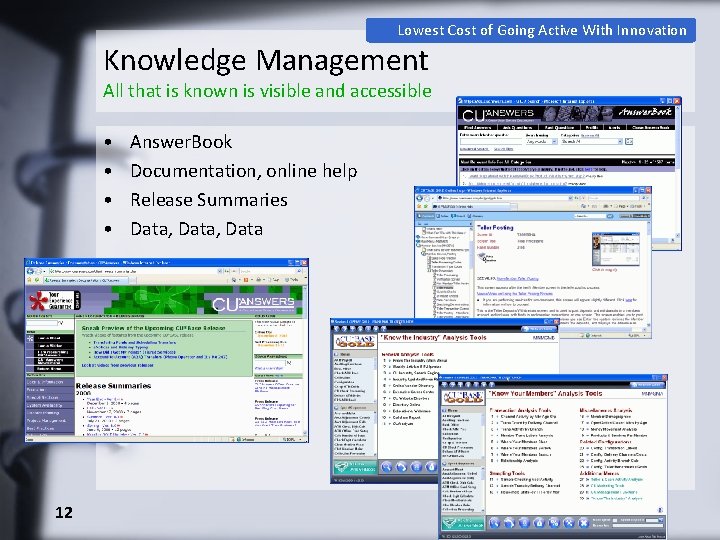Click browser Back arrow in online help window
The image size is (720, 540).
point(419,198)
